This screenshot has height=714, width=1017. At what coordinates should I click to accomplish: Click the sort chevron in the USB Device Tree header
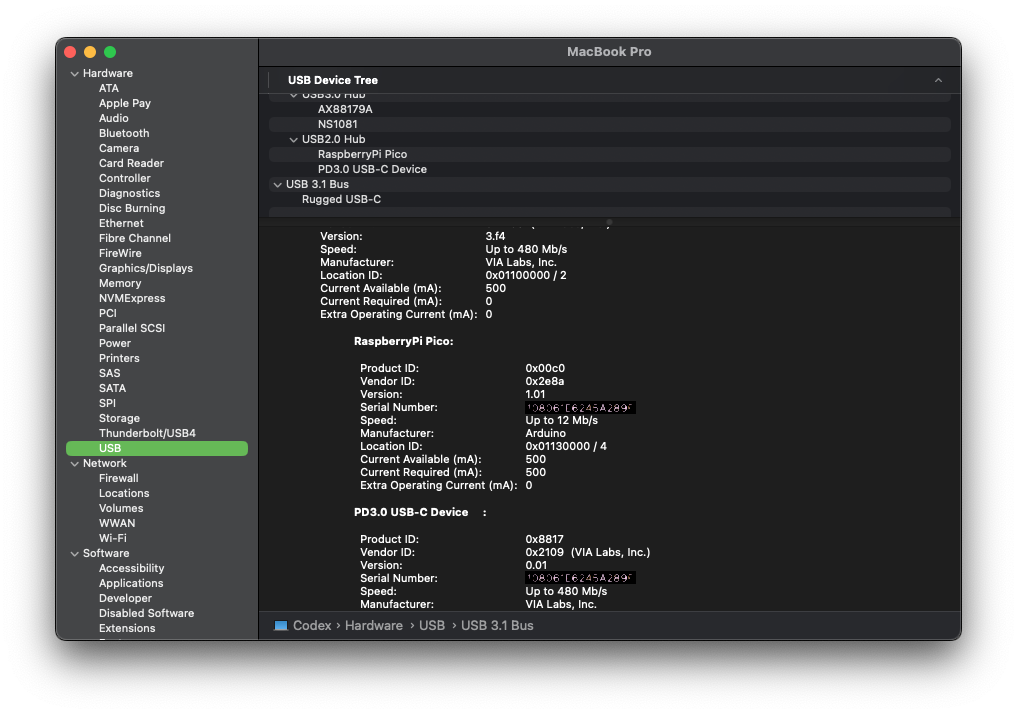(938, 80)
